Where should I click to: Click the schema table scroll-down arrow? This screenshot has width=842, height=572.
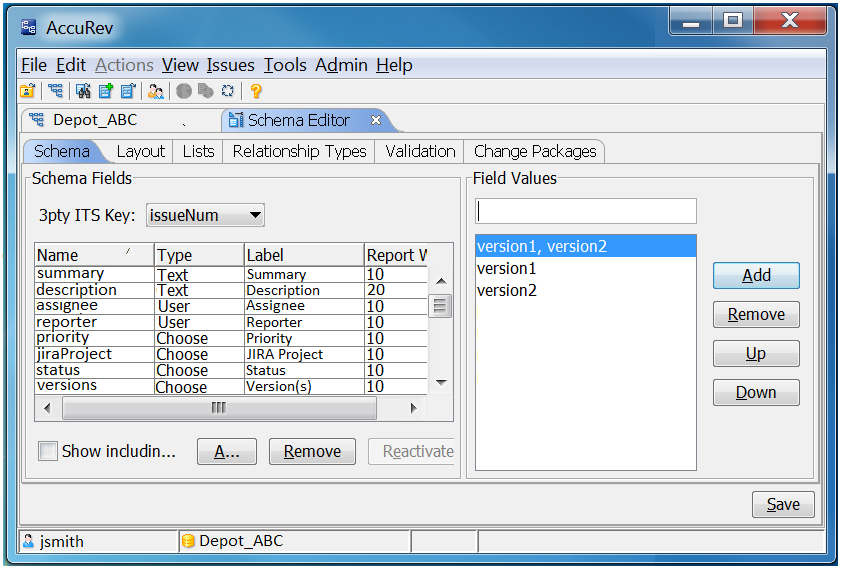440,383
